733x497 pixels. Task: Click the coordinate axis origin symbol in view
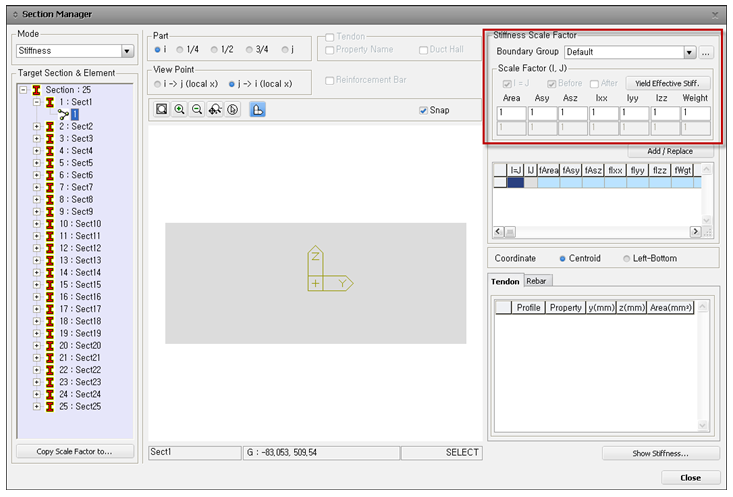pyautogui.click(x=316, y=283)
